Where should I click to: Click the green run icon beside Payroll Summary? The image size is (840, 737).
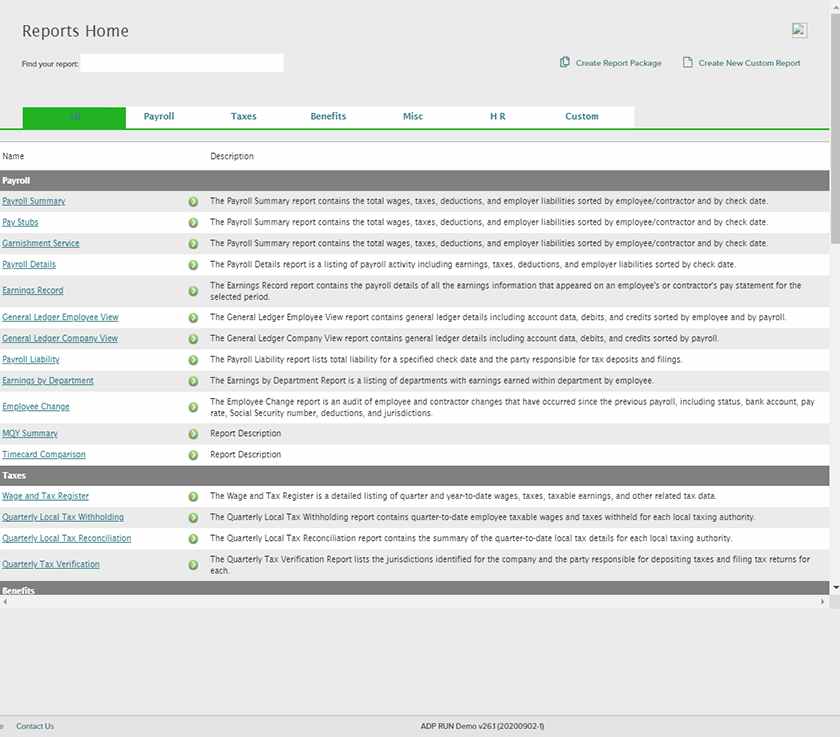[193, 201]
